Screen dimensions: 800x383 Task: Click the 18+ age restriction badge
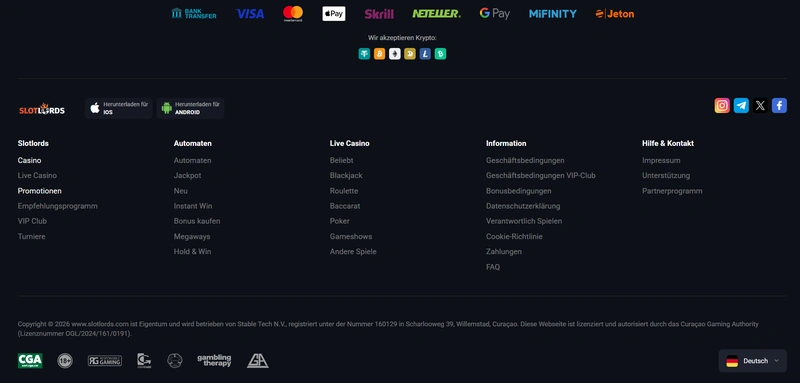[65, 361]
